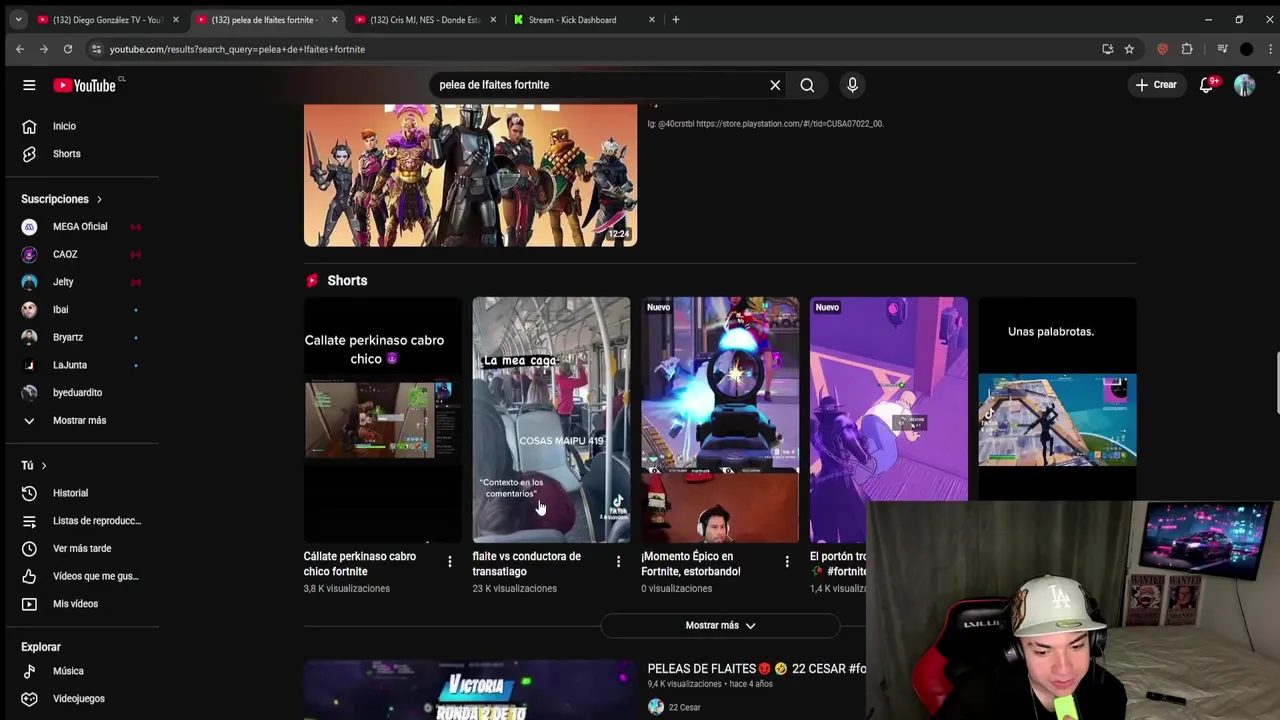The width and height of the screenshot is (1280, 720).
Task: Click the magnifier search button
Action: pos(807,85)
